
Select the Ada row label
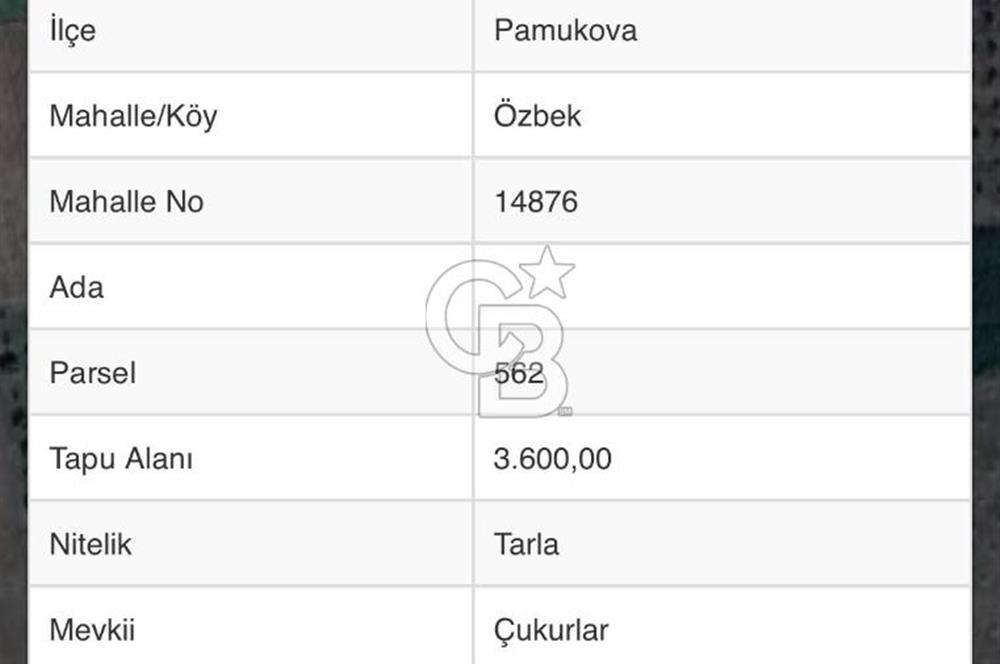pos(76,288)
